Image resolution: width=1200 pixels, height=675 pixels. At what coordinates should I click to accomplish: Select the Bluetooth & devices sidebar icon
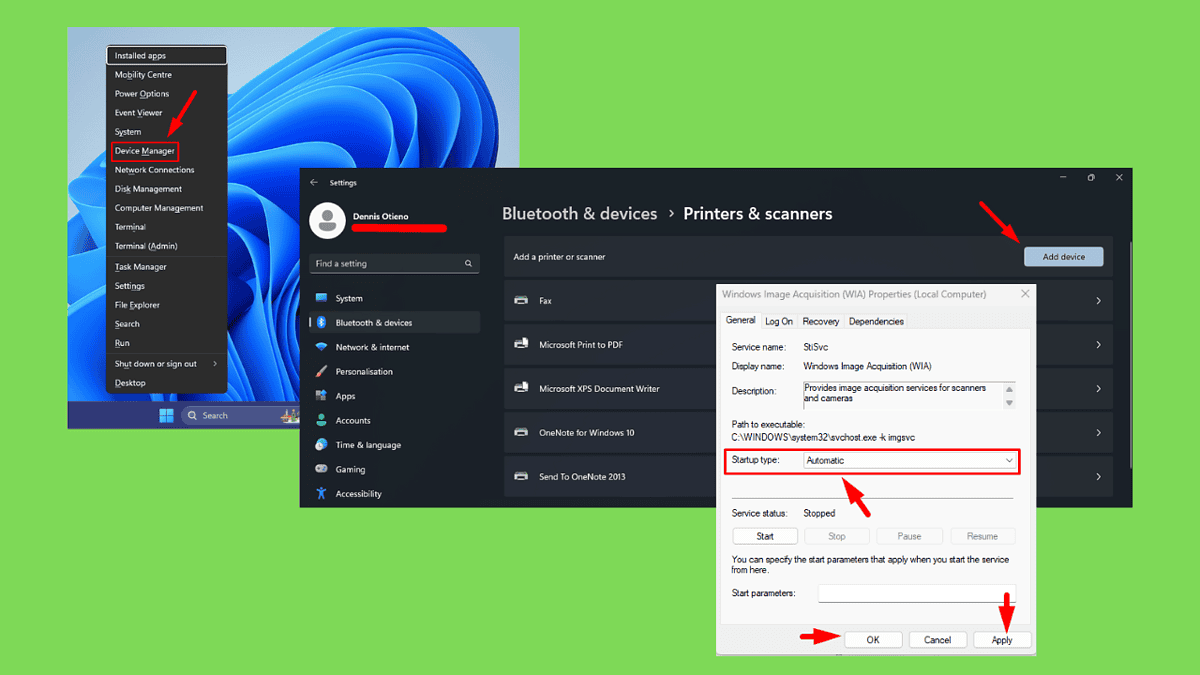(321, 323)
